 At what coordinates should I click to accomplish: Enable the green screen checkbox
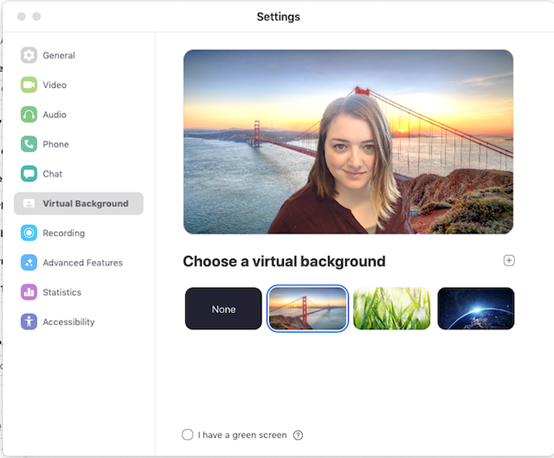click(187, 435)
